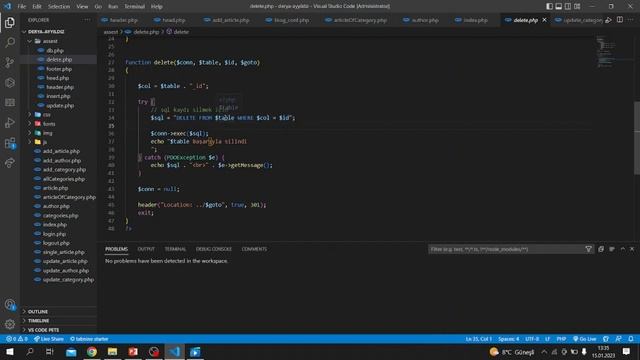This screenshot has height=360, width=640.
Task: Open footer.php in the explorer
Action: coord(59,69)
